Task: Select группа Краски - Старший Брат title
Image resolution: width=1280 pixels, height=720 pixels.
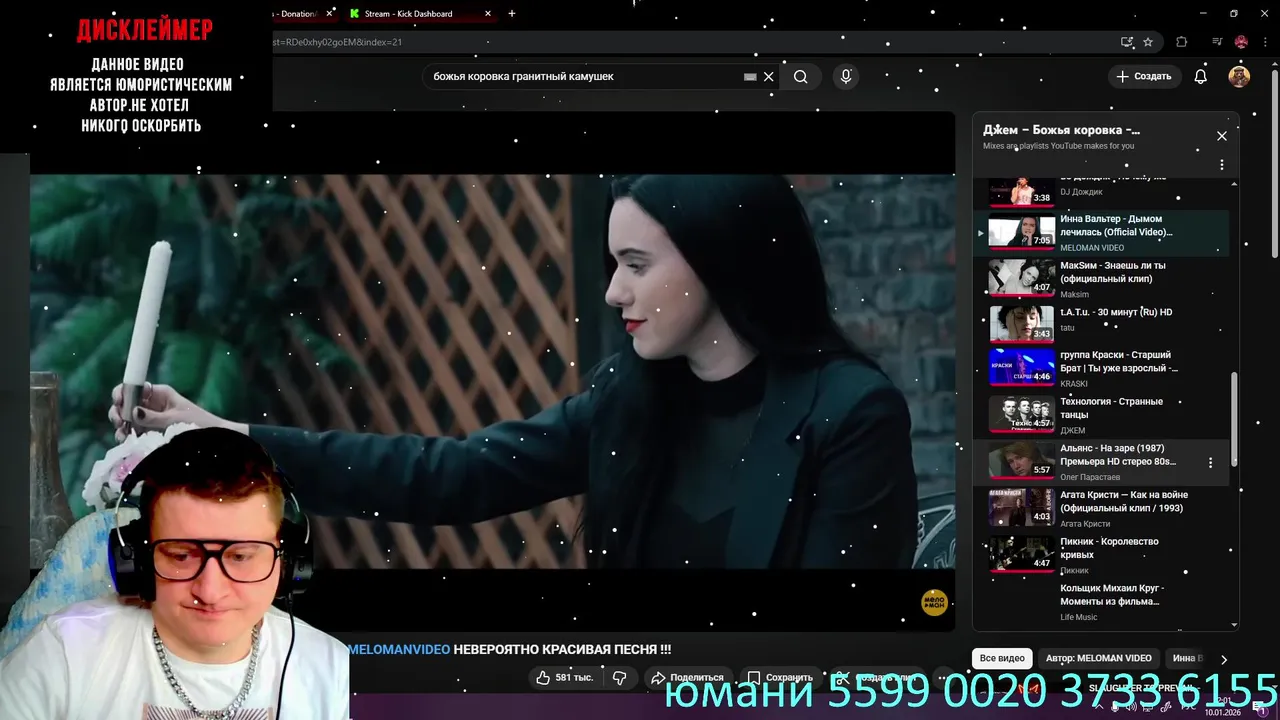Action: click(1119, 361)
